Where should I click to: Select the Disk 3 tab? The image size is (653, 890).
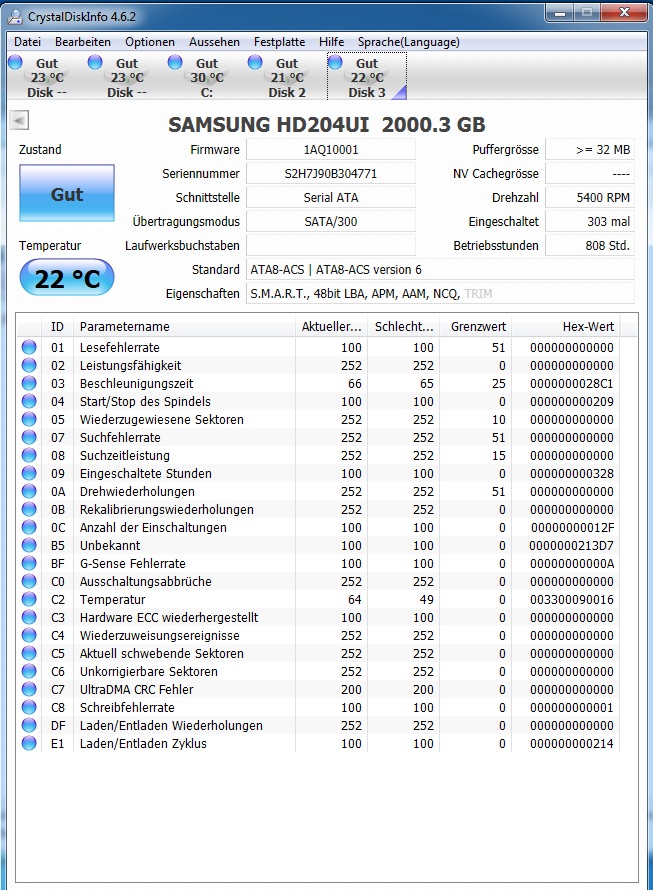click(x=367, y=77)
